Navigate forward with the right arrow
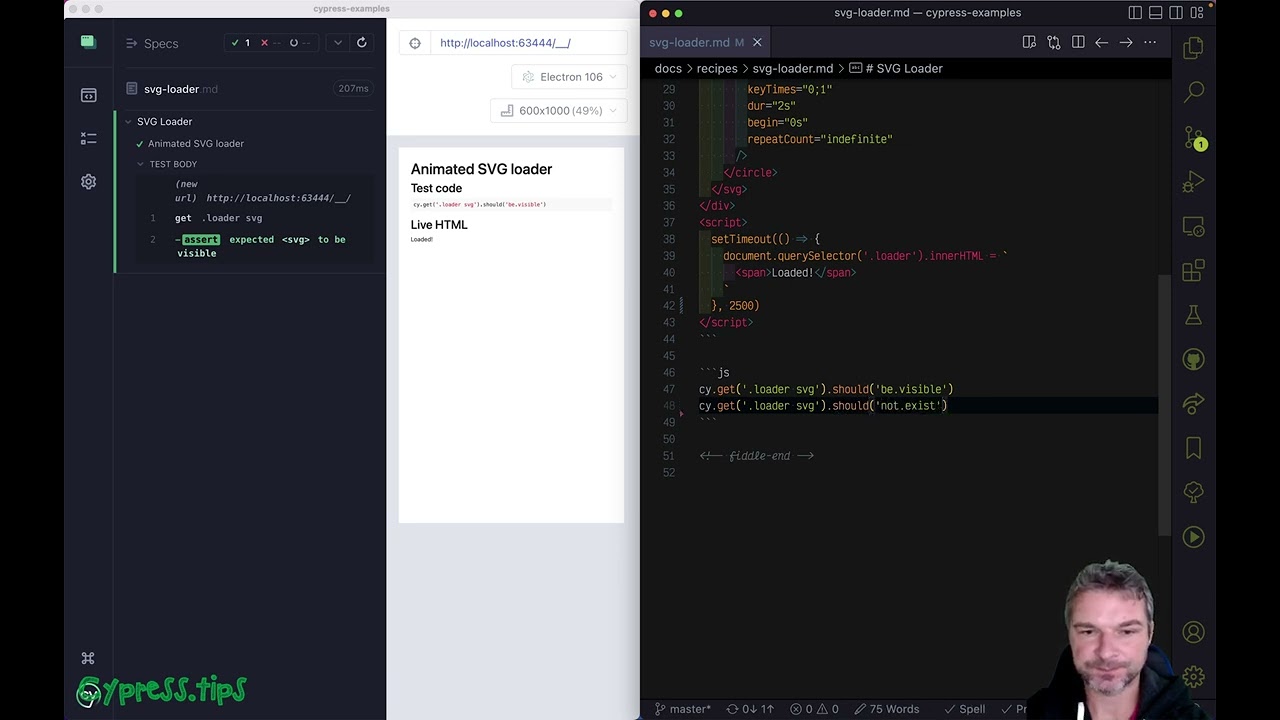 [x=1126, y=42]
